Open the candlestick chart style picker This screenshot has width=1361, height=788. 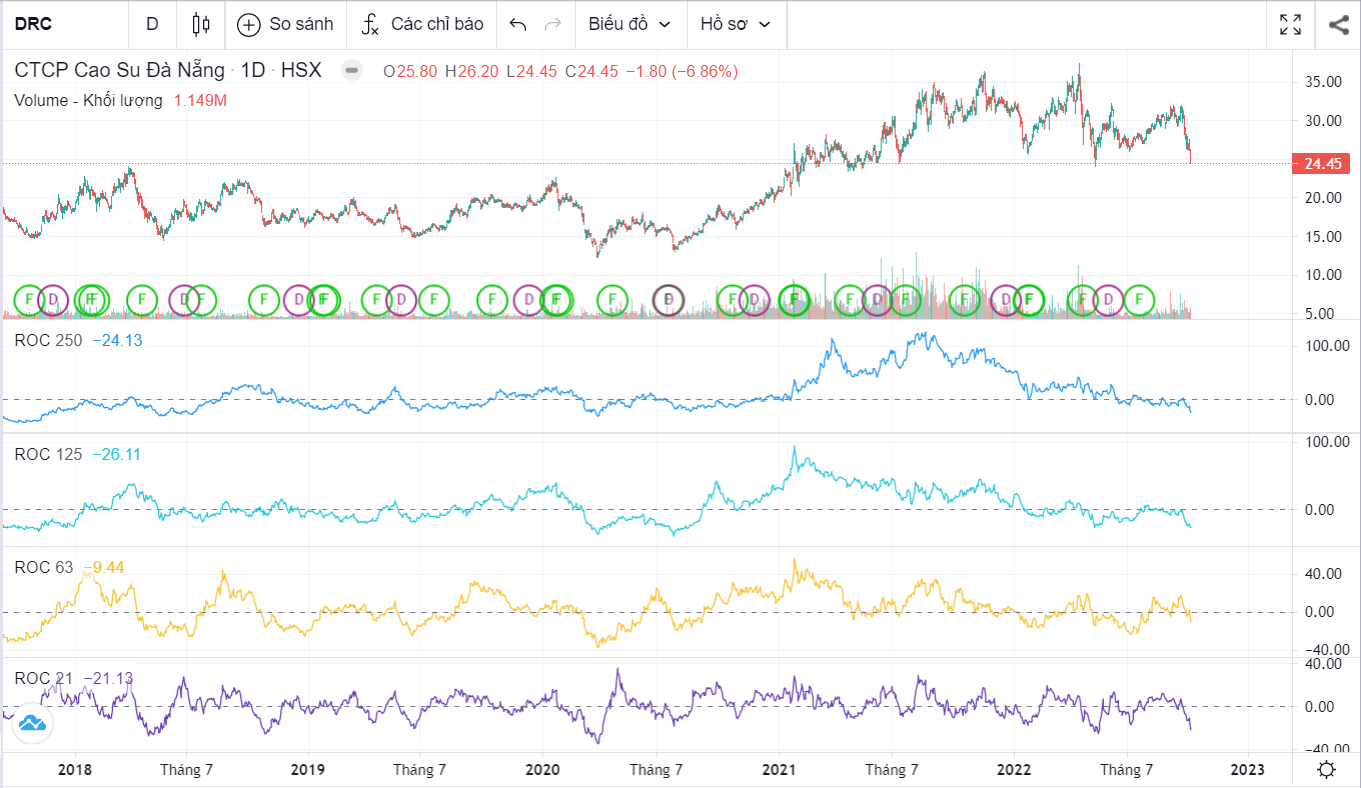201,24
